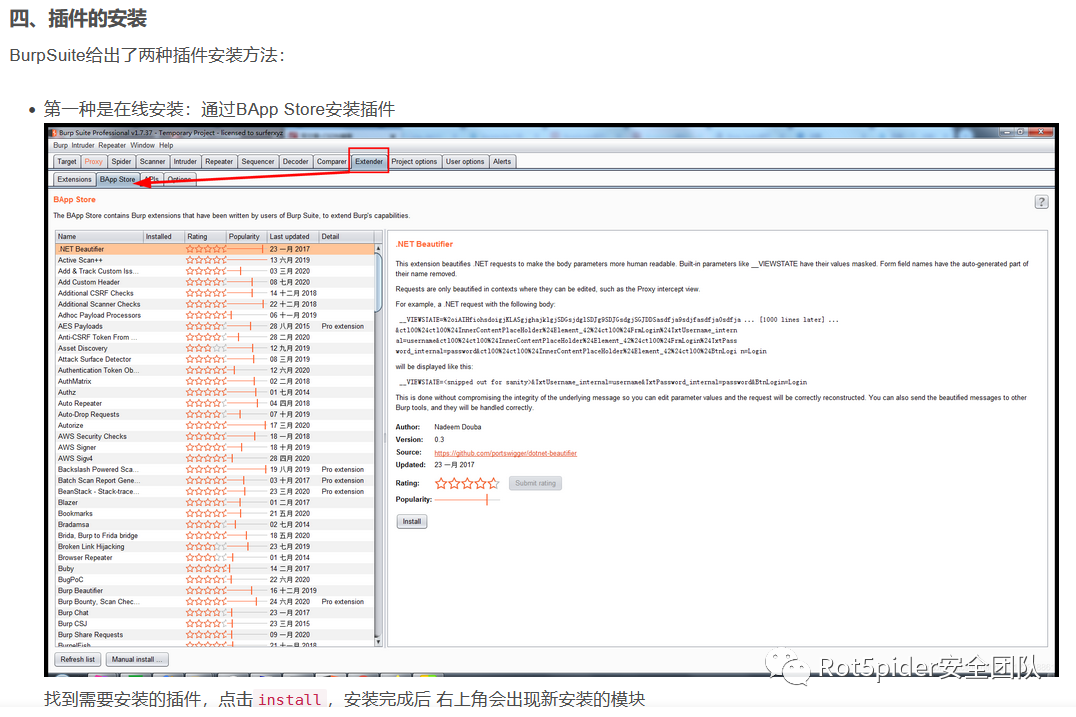The width and height of the screenshot is (1076, 717).
Task: Open the Alerts tab
Action: (502, 162)
